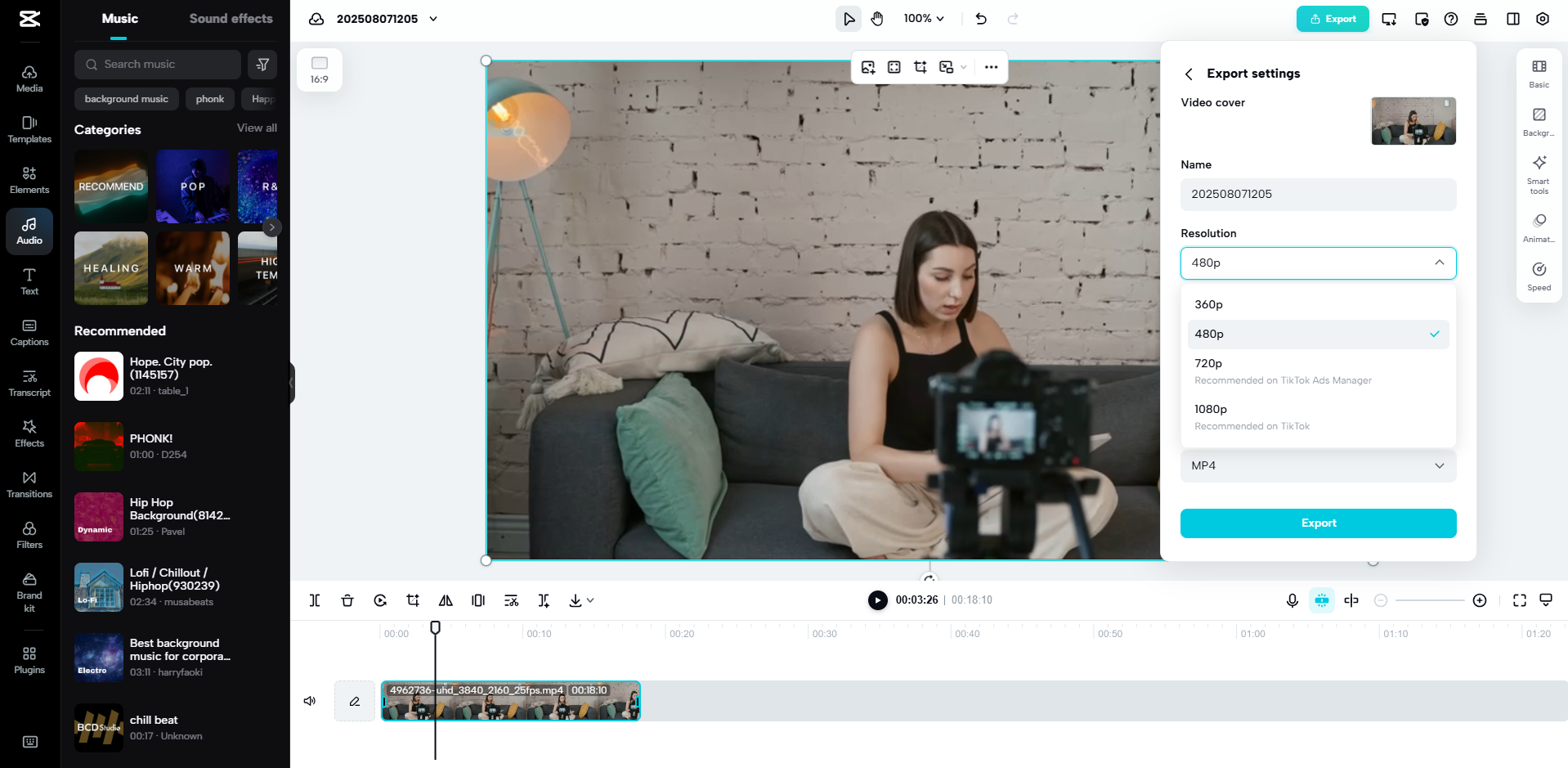
Task: Open the MP4 format dropdown
Action: click(1317, 465)
